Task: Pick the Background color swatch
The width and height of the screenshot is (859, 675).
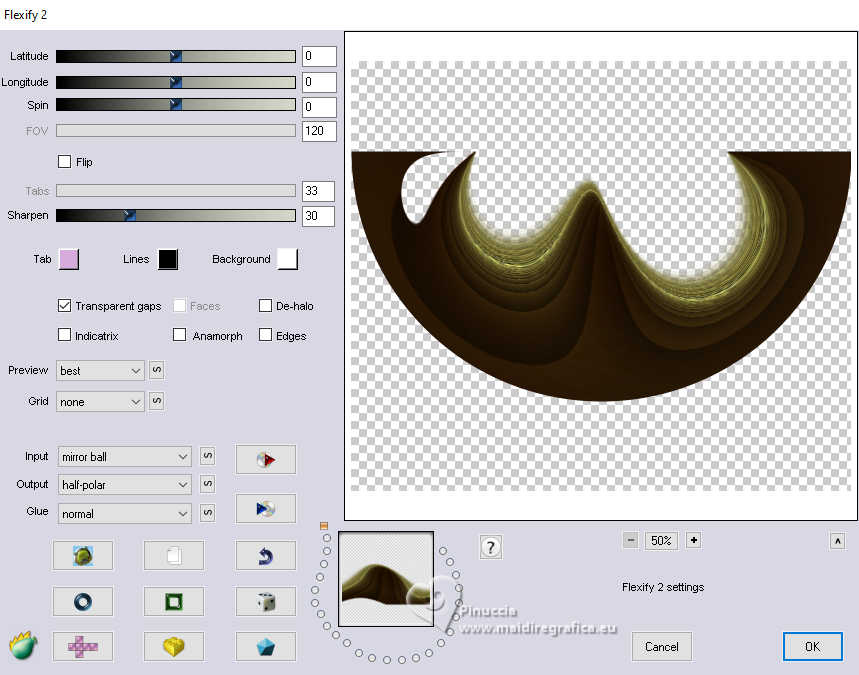Action: pyautogui.click(x=288, y=259)
